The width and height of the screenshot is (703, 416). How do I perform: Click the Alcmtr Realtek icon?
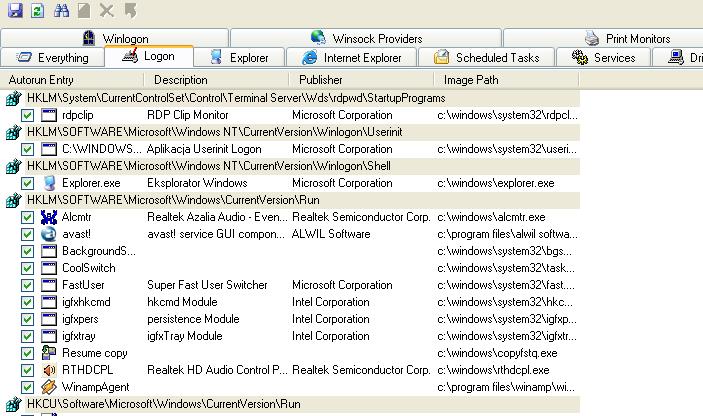tap(49, 217)
